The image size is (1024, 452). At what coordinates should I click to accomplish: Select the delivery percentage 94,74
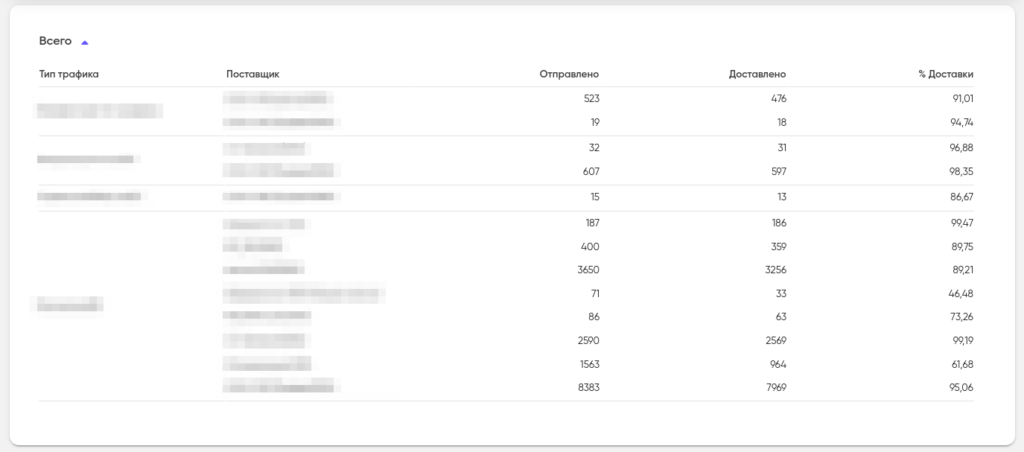coord(961,122)
